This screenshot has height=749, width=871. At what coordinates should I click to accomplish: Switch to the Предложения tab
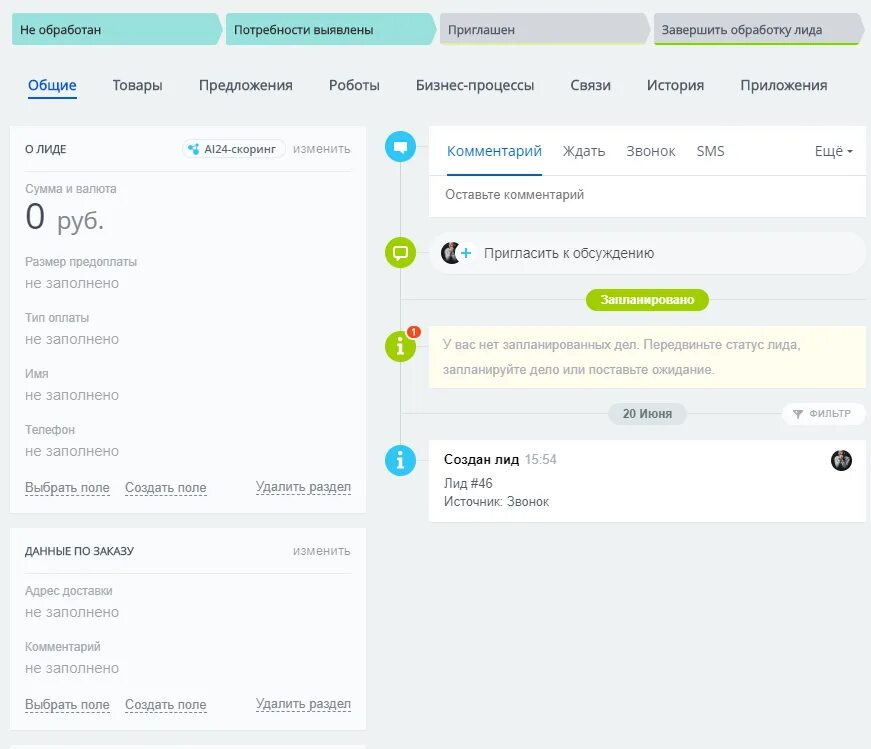[246, 86]
